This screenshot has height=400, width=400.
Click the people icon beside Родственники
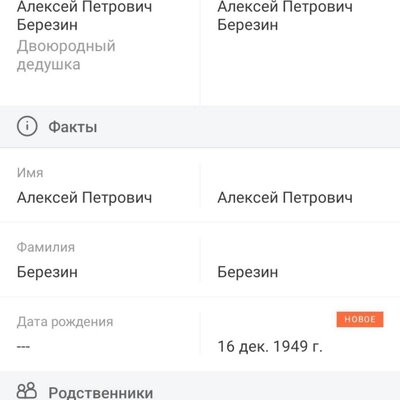27,391
